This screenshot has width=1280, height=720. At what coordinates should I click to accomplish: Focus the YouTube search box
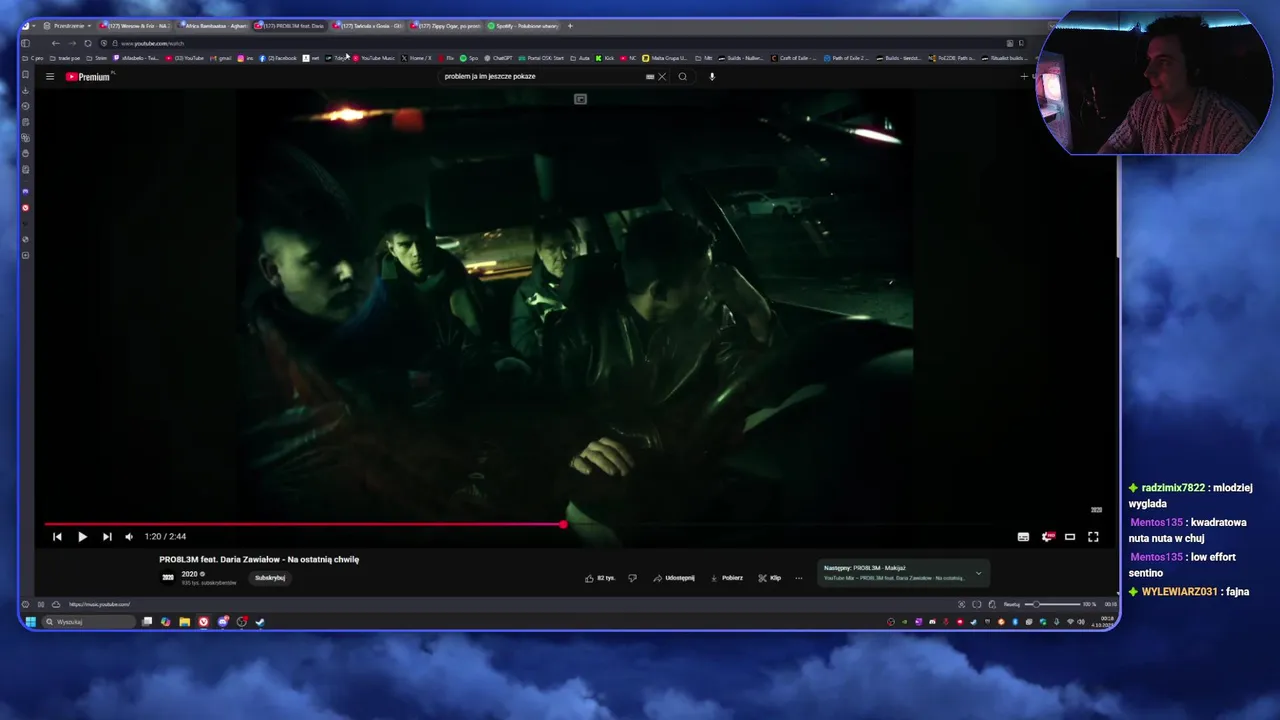pyautogui.click(x=540, y=76)
